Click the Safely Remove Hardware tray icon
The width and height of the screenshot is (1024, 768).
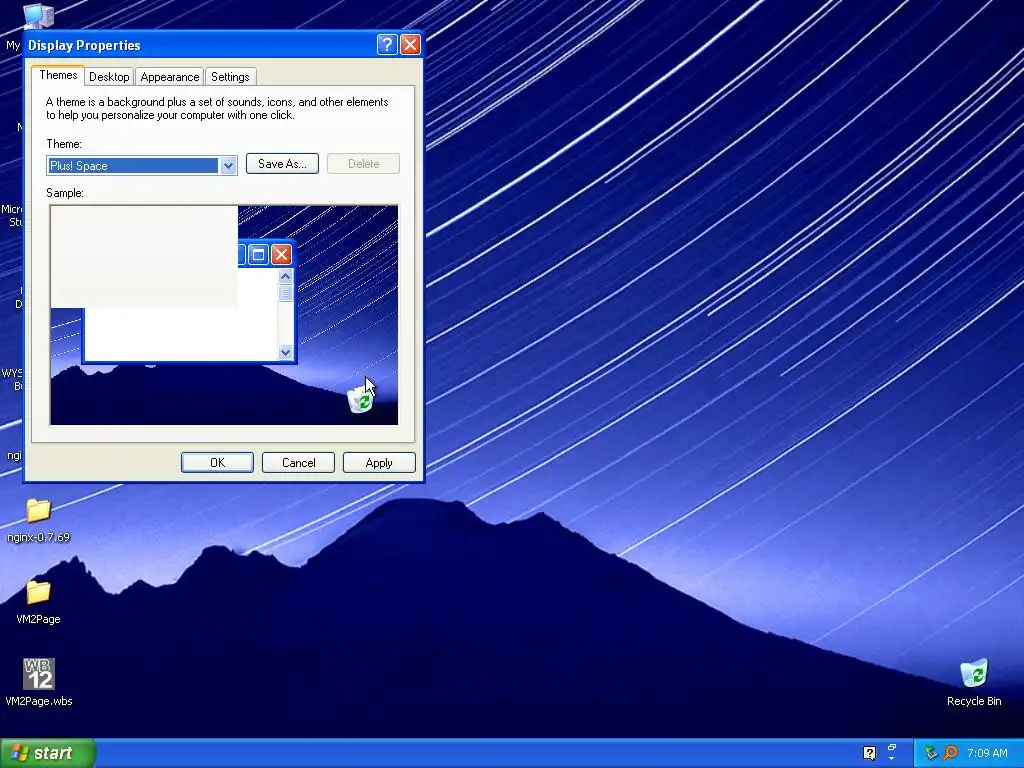931,753
